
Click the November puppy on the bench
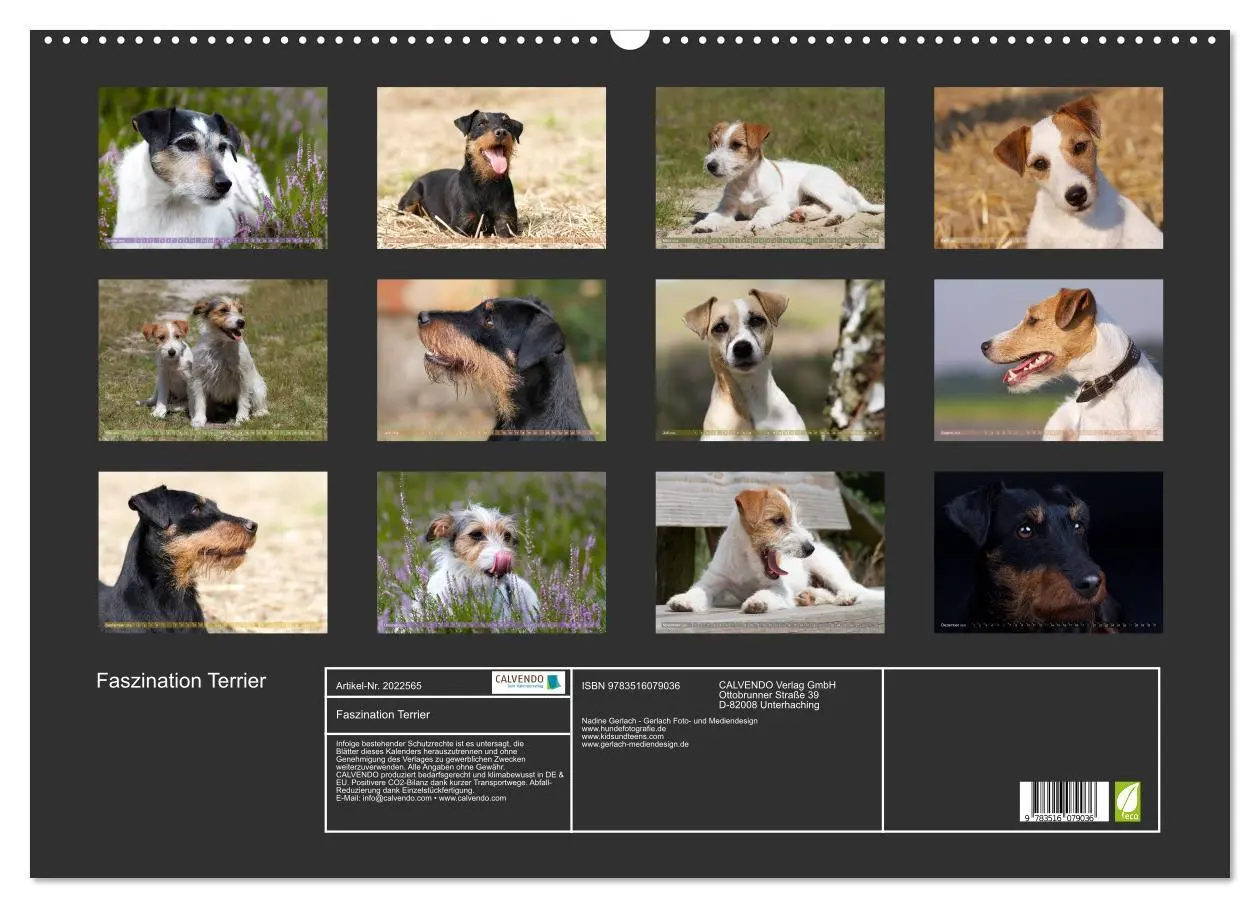[770, 553]
